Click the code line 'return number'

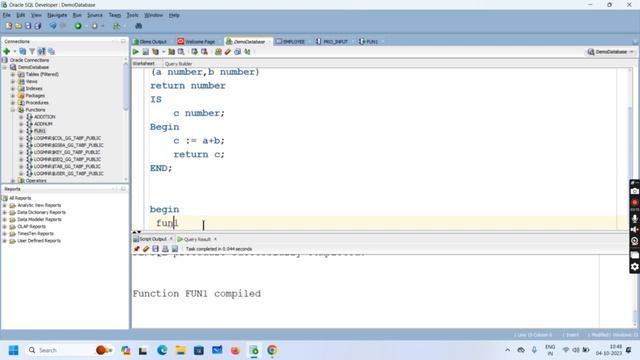pos(188,86)
